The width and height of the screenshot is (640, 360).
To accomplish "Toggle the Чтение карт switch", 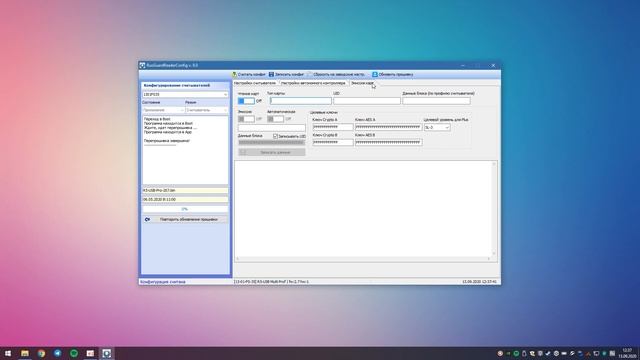I will (x=246, y=101).
